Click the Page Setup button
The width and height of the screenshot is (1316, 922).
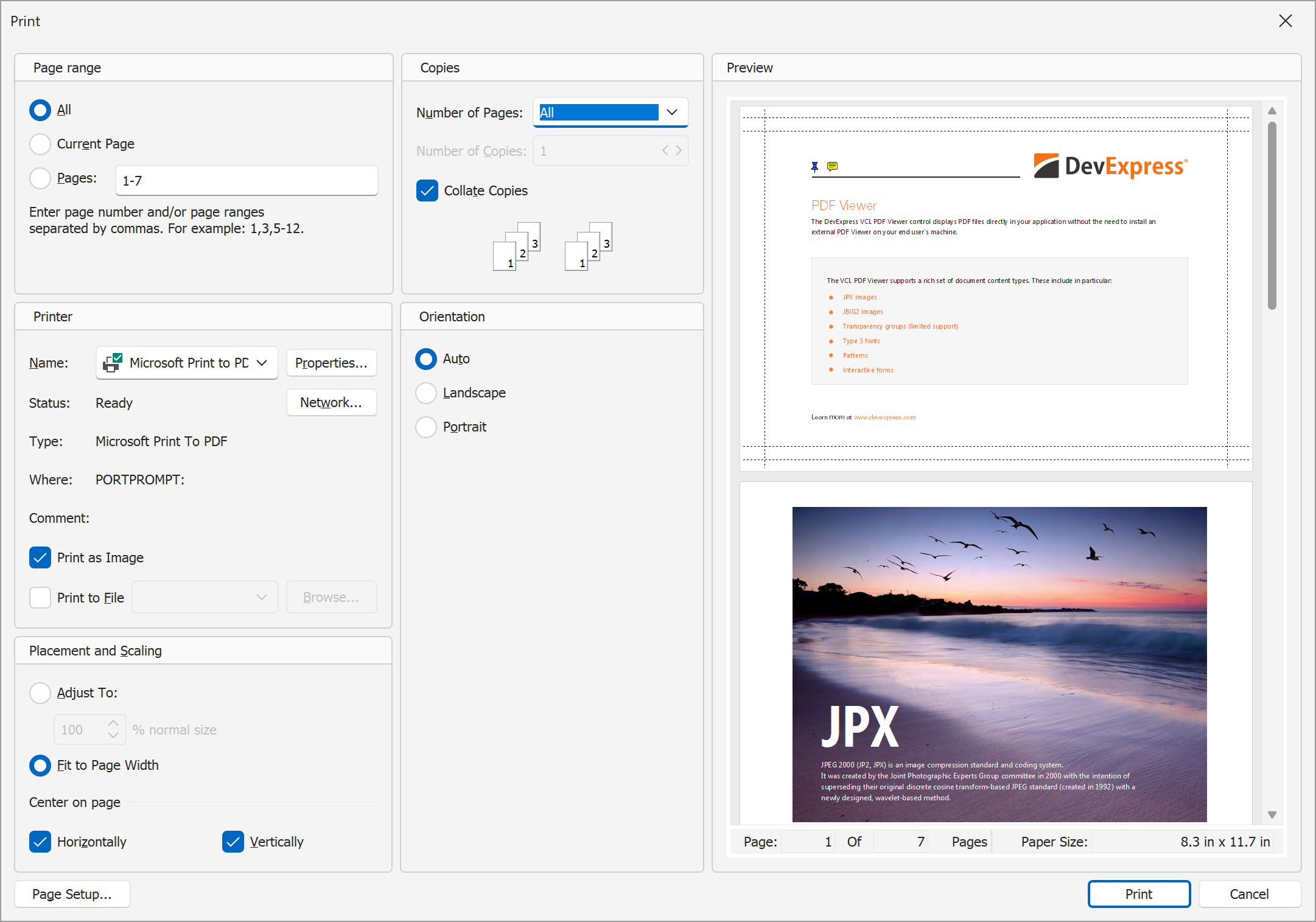click(x=72, y=894)
